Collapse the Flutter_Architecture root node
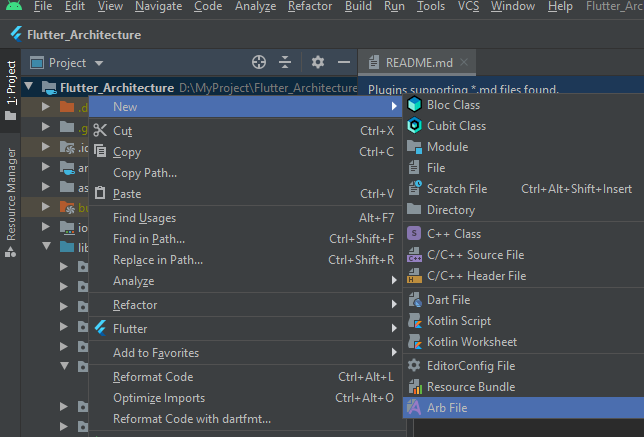The width and height of the screenshot is (644, 437). pyautogui.click(x=29, y=86)
